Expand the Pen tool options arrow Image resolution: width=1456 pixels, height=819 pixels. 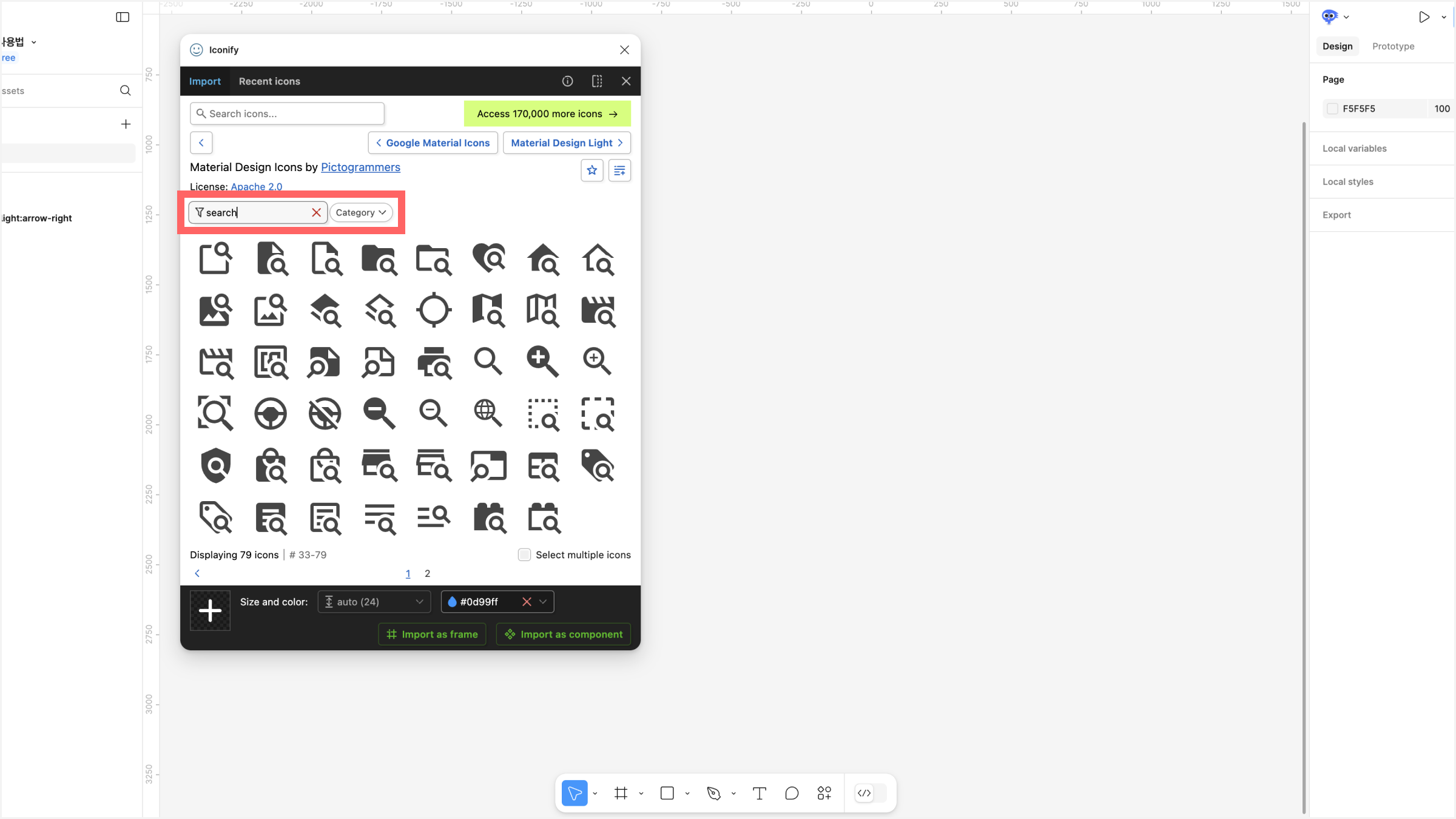(733, 794)
